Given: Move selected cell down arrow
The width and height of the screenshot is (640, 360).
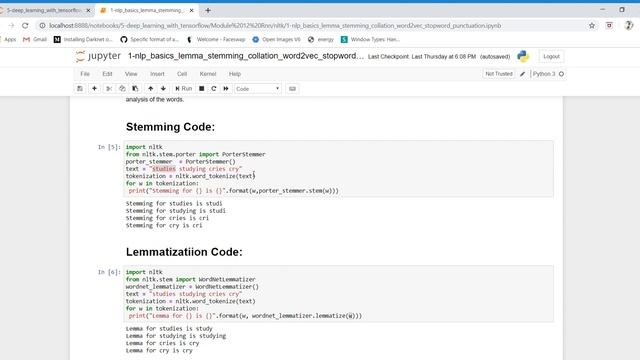Looking at the screenshot, I should pyautogui.click(x=163, y=89).
